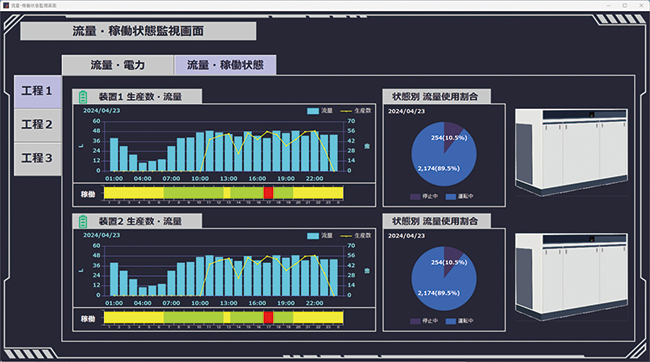Click the green battery icon beside 装置1
The width and height of the screenshot is (650, 362).
click(x=83, y=97)
